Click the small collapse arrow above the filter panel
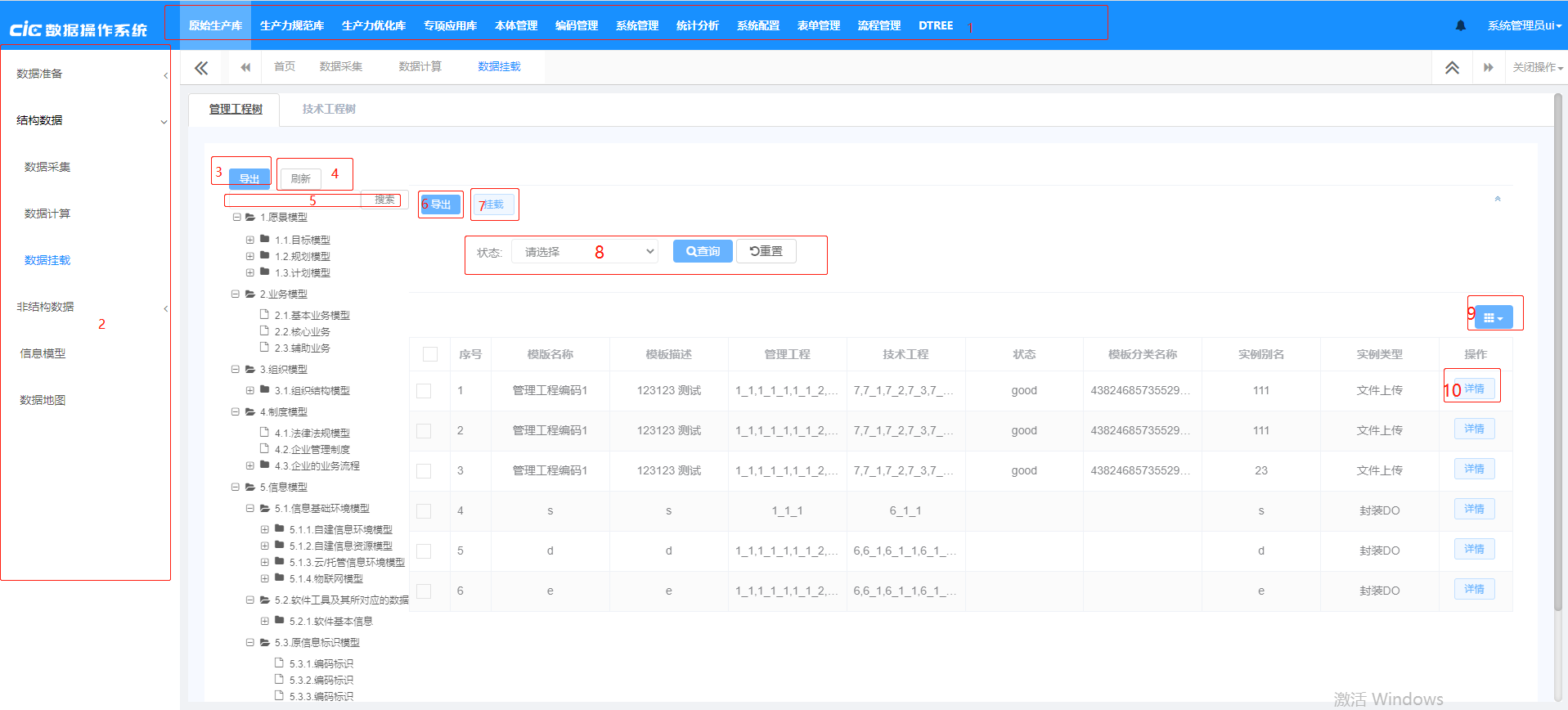 1498,199
